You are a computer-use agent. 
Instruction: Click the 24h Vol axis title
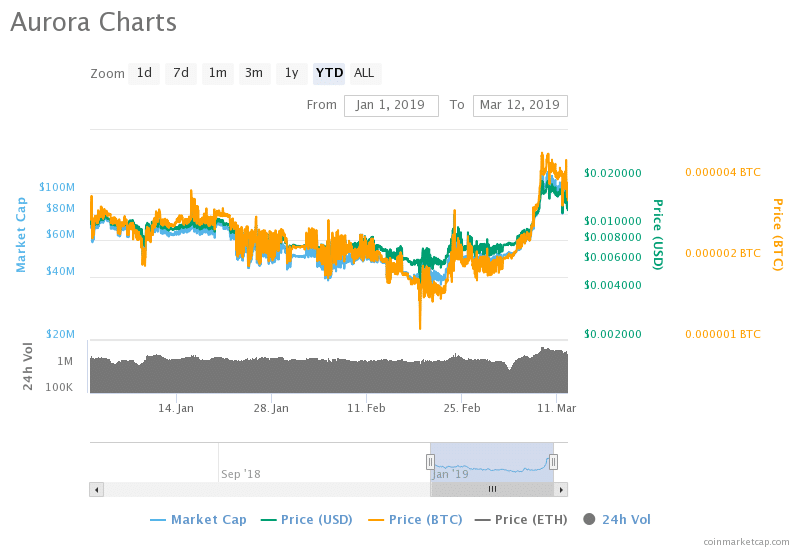28,366
